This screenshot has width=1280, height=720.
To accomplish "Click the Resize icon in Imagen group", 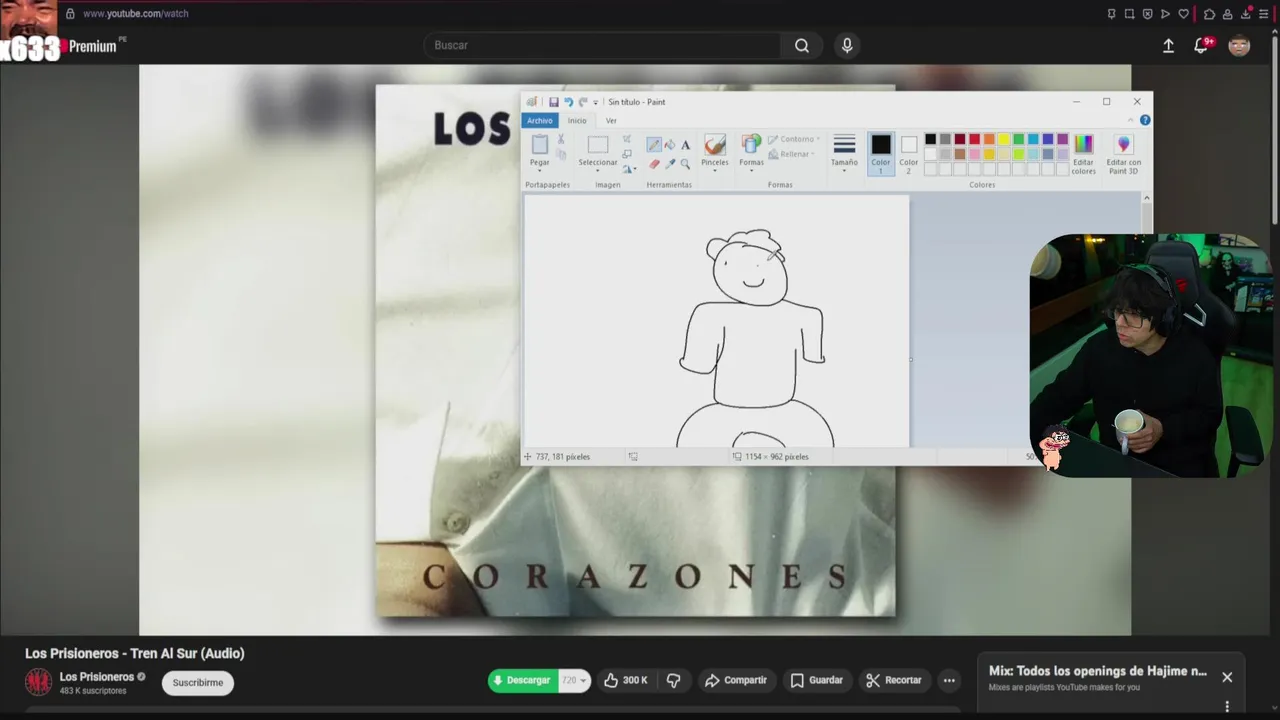I will [627, 154].
